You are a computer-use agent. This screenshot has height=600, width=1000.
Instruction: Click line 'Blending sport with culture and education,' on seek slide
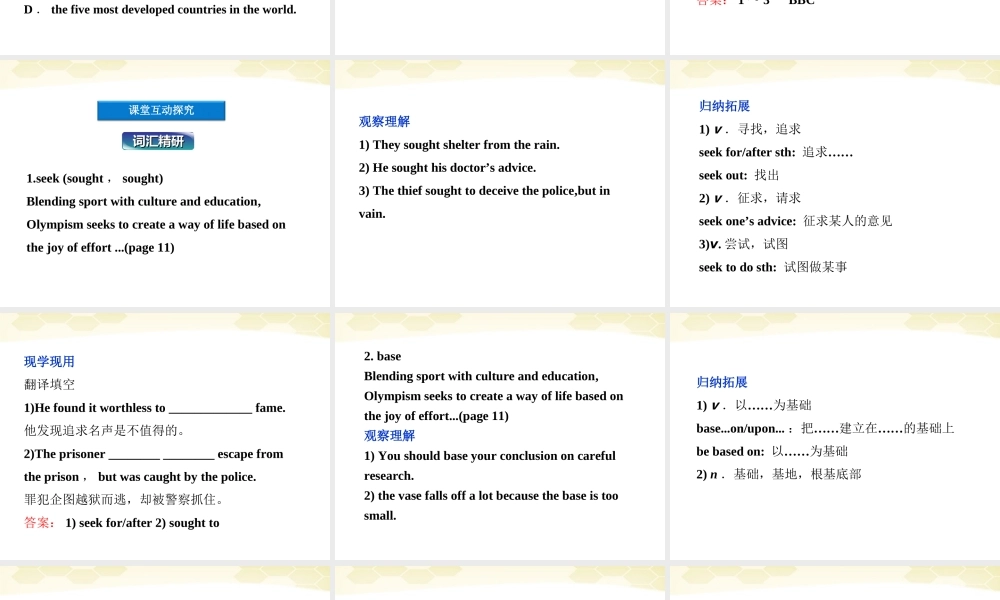(x=143, y=201)
